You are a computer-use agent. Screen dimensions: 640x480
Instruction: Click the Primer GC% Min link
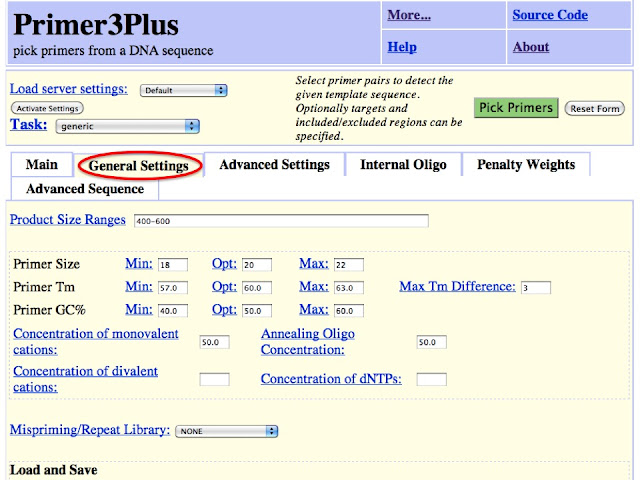click(x=139, y=309)
